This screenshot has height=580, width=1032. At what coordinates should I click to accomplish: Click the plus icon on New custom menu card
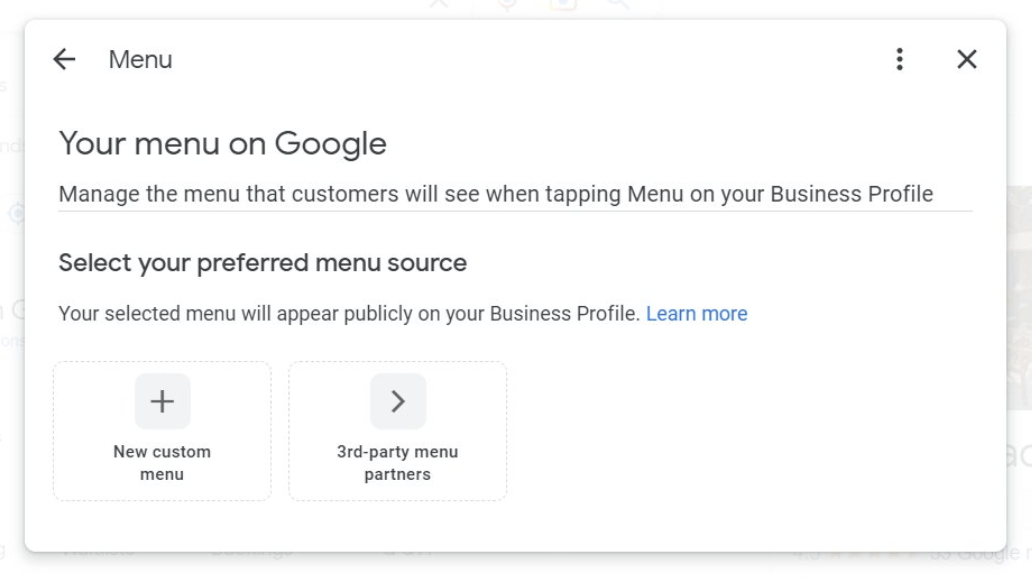161,400
